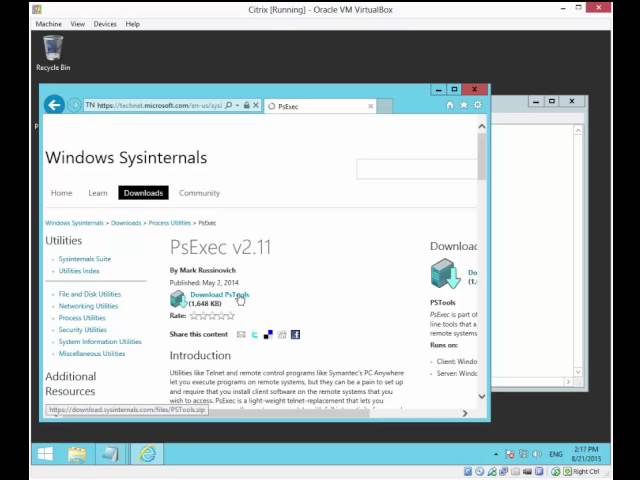
Task: Click the Downloads breadcrumb link
Action: coord(126,223)
